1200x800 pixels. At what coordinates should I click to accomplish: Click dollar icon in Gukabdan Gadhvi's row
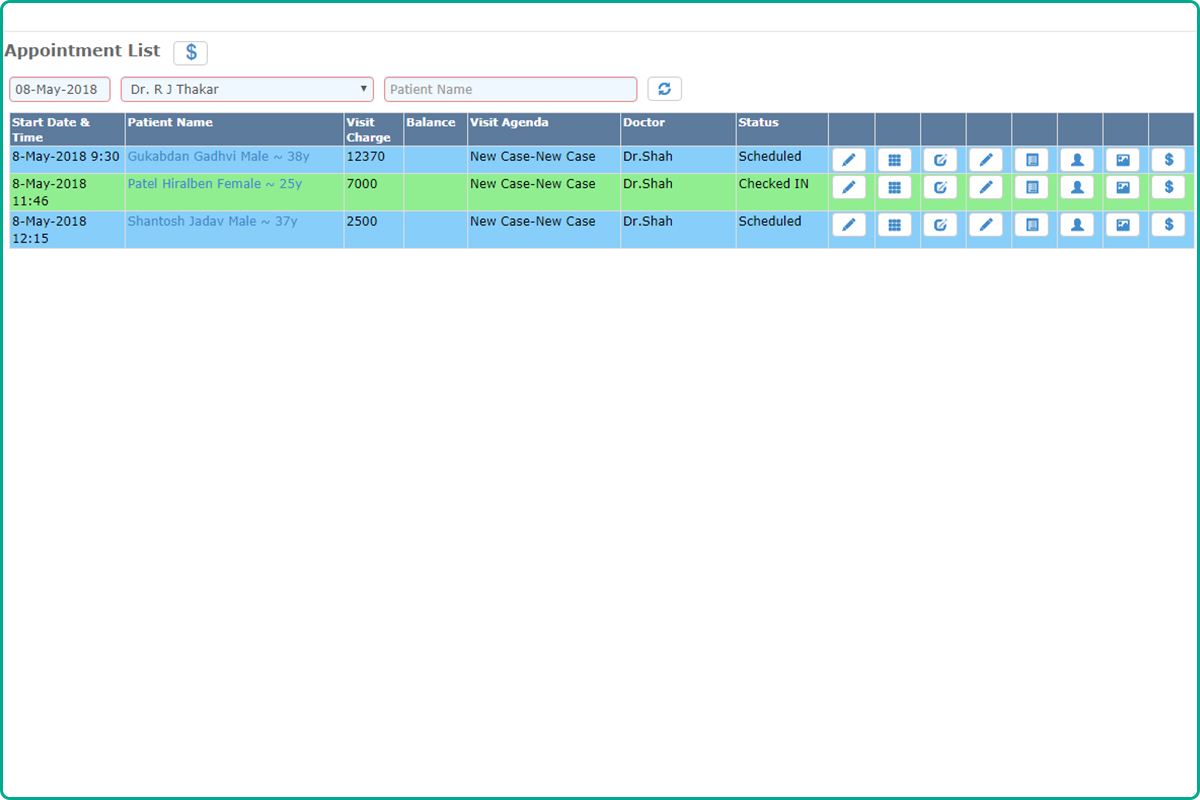point(1168,160)
